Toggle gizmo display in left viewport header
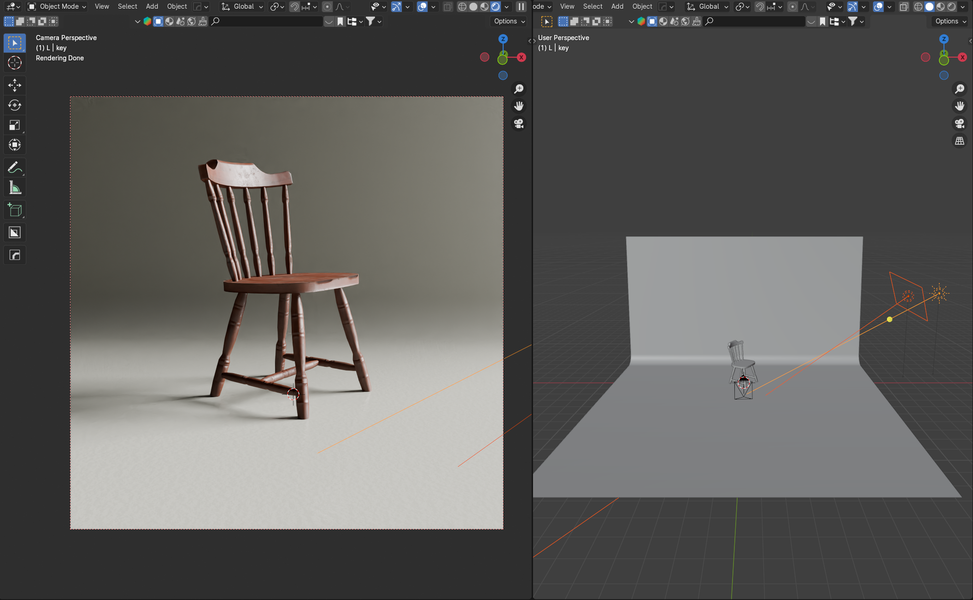 tap(396, 6)
